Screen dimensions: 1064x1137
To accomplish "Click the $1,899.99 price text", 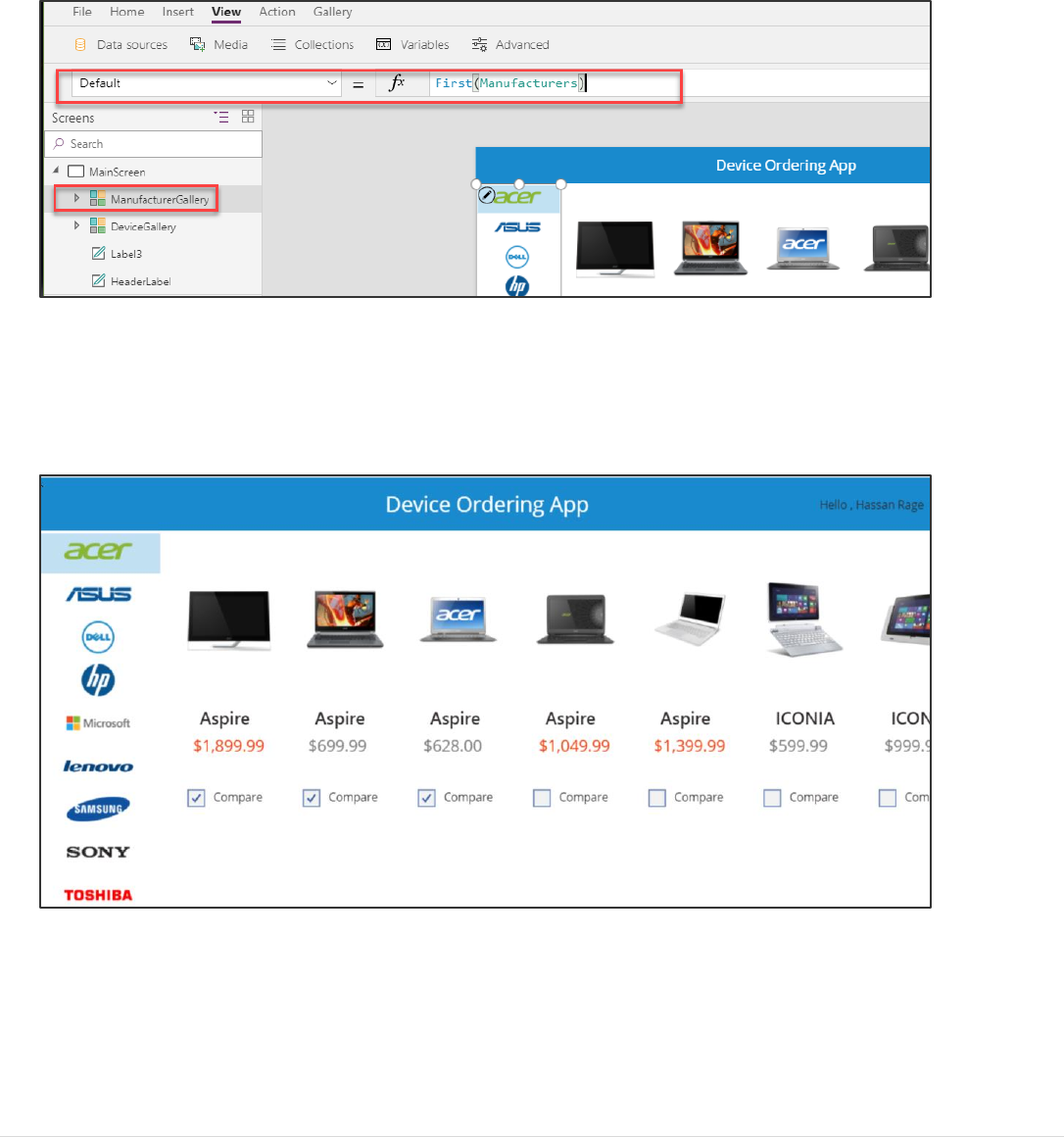I will tap(228, 746).
